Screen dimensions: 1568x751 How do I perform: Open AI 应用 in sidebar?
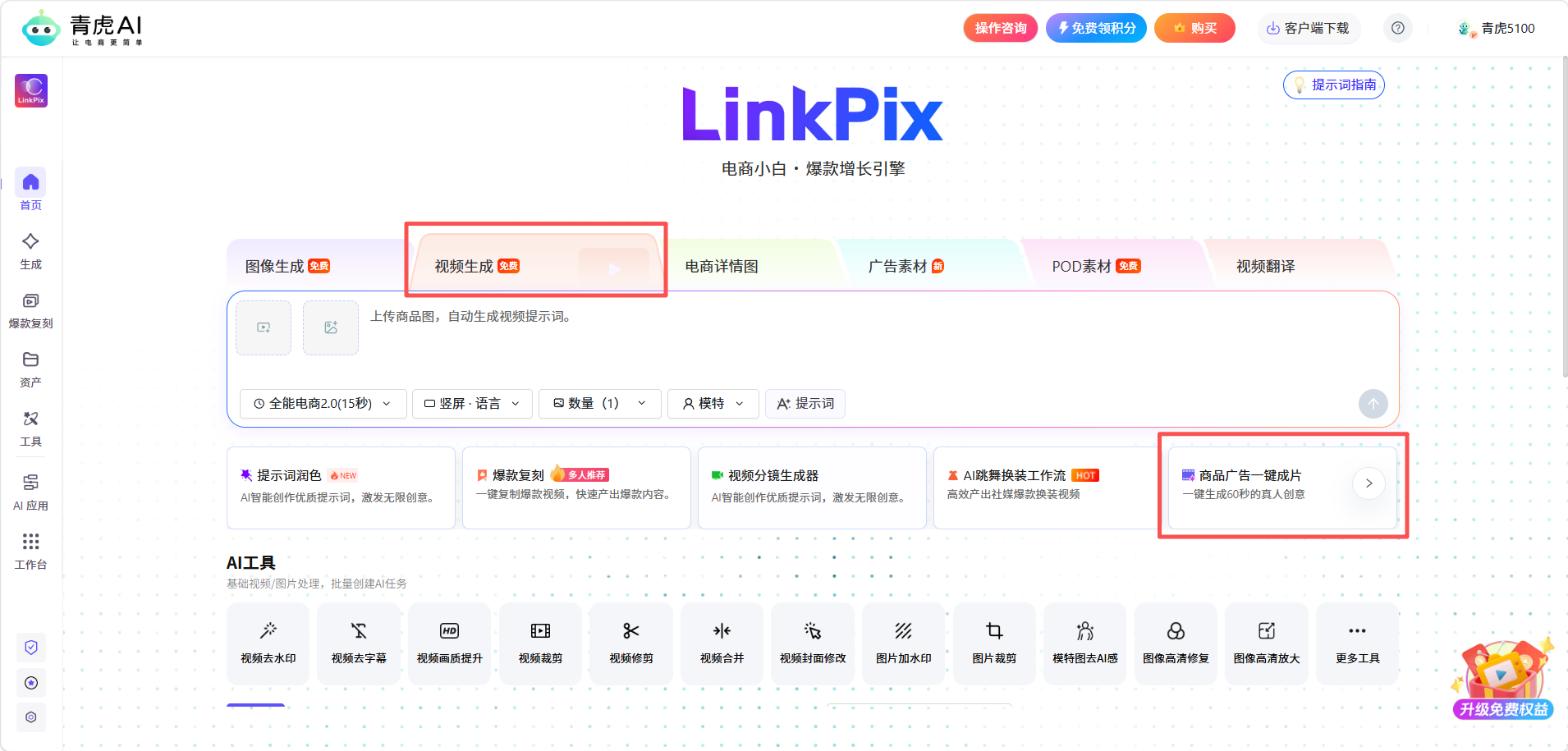pyautogui.click(x=30, y=492)
